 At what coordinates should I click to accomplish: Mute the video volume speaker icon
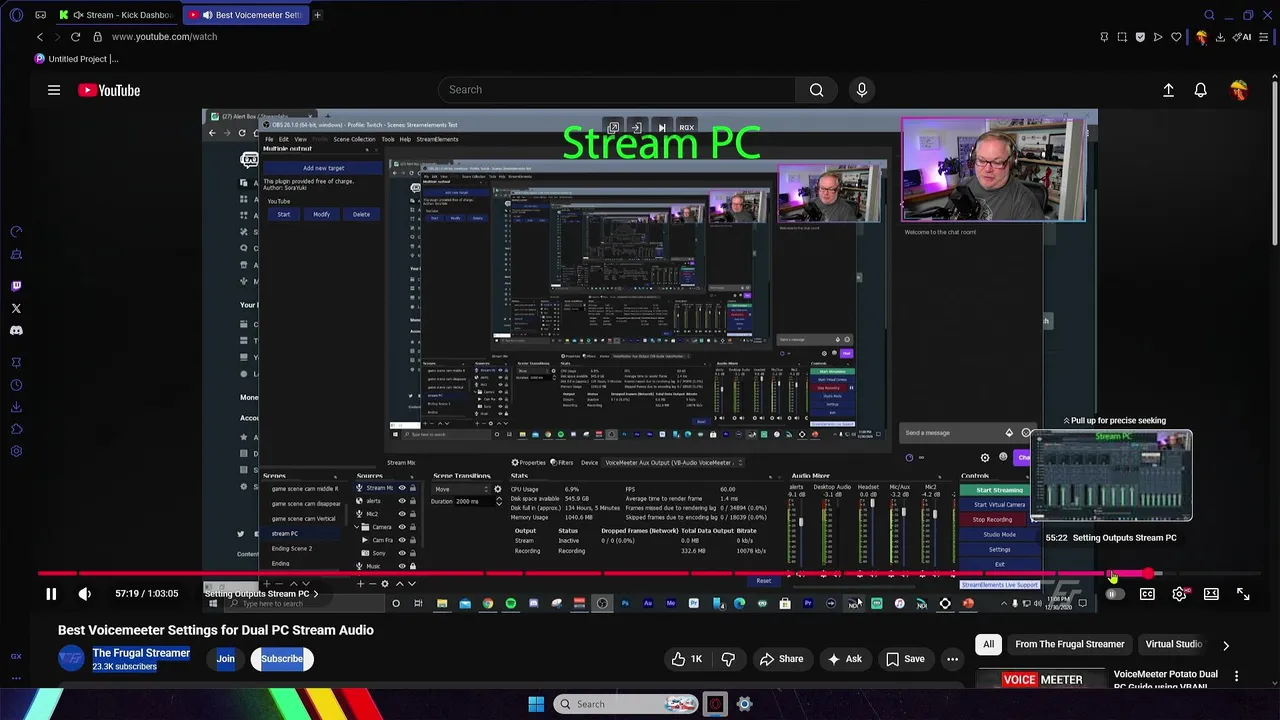pos(85,594)
